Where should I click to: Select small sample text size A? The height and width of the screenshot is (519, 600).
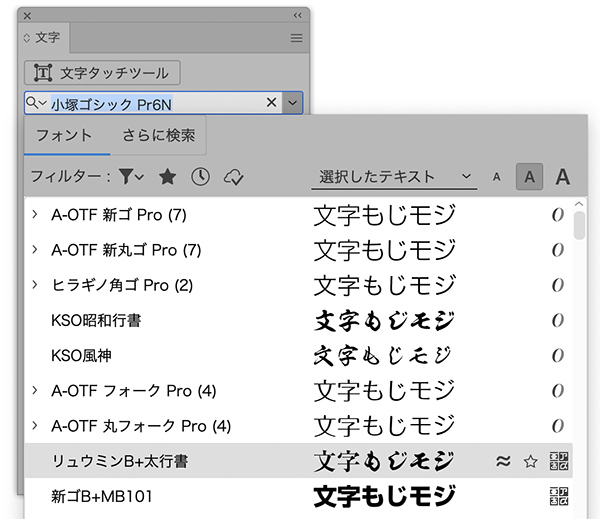click(497, 177)
